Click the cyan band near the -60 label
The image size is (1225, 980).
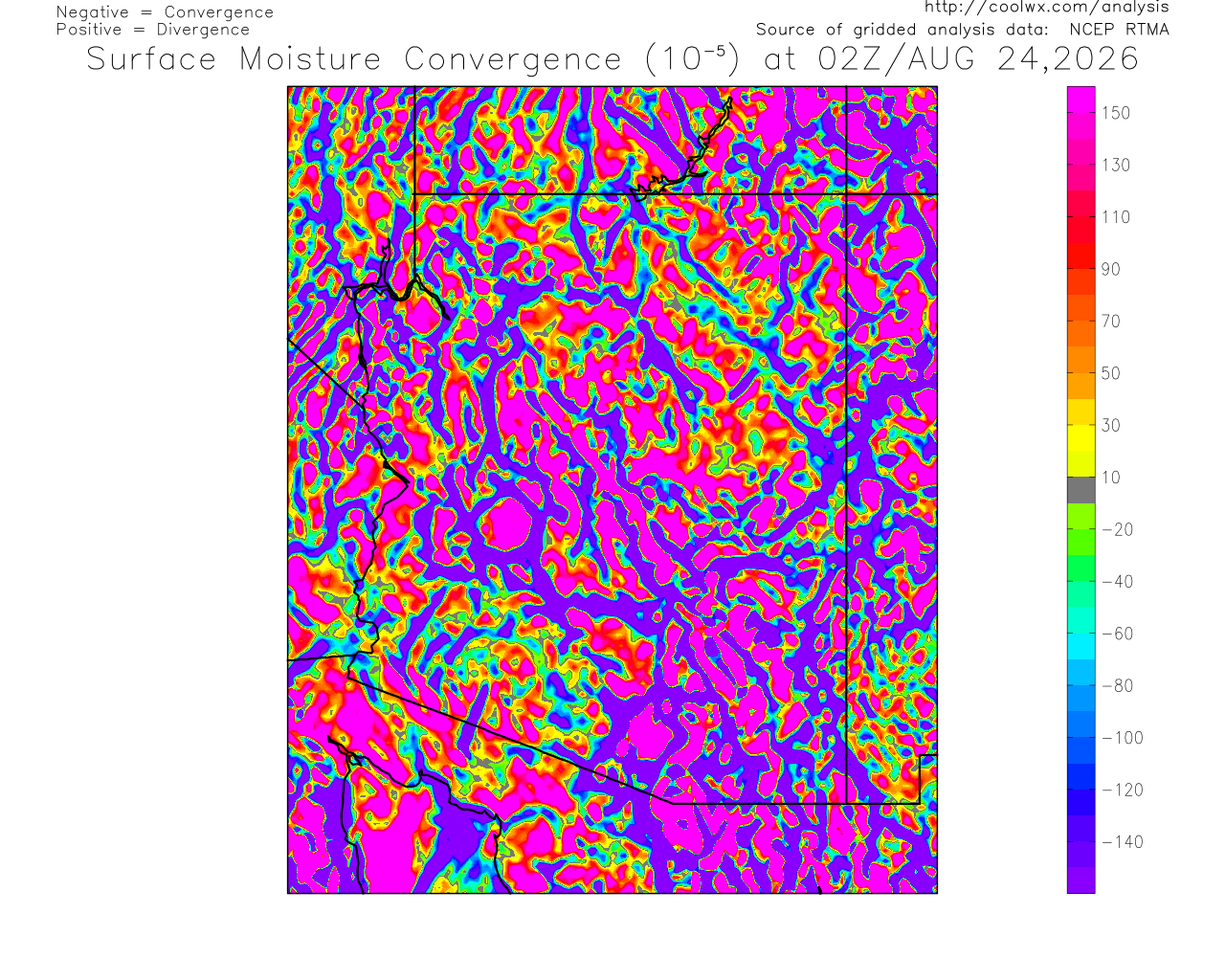(1081, 646)
